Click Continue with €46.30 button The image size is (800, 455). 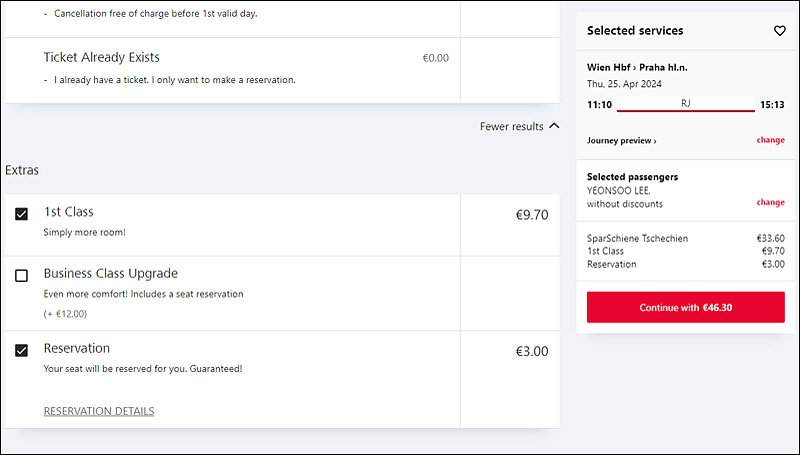click(685, 307)
